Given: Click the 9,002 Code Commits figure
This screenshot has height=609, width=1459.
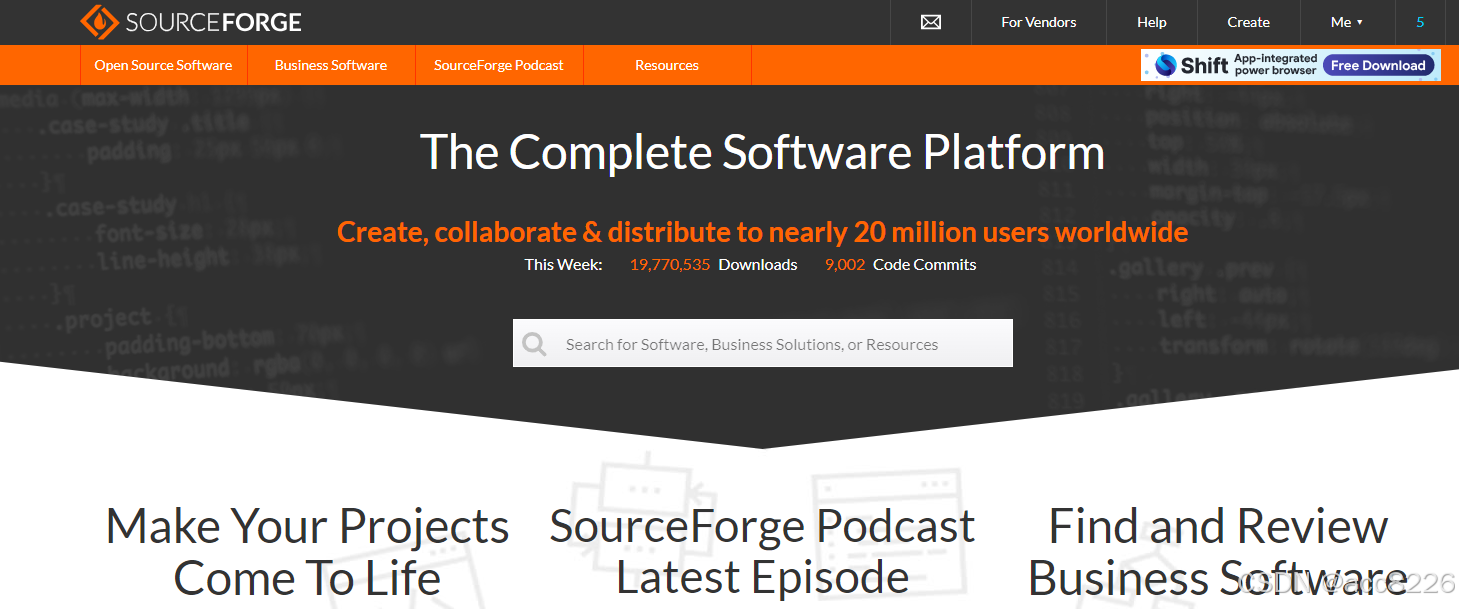Looking at the screenshot, I should click(900, 265).
